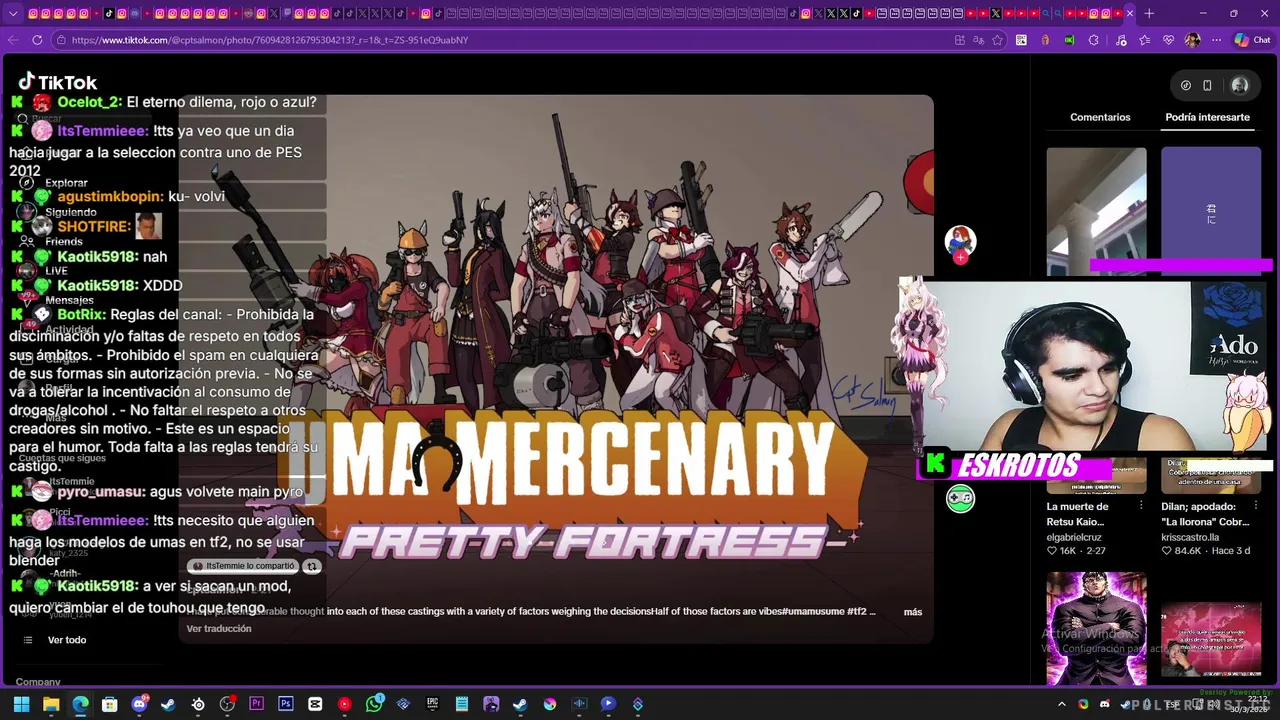Open Microsoft Store from taskbar
The image size is (1280, 720).
click(x=110, y=704)
